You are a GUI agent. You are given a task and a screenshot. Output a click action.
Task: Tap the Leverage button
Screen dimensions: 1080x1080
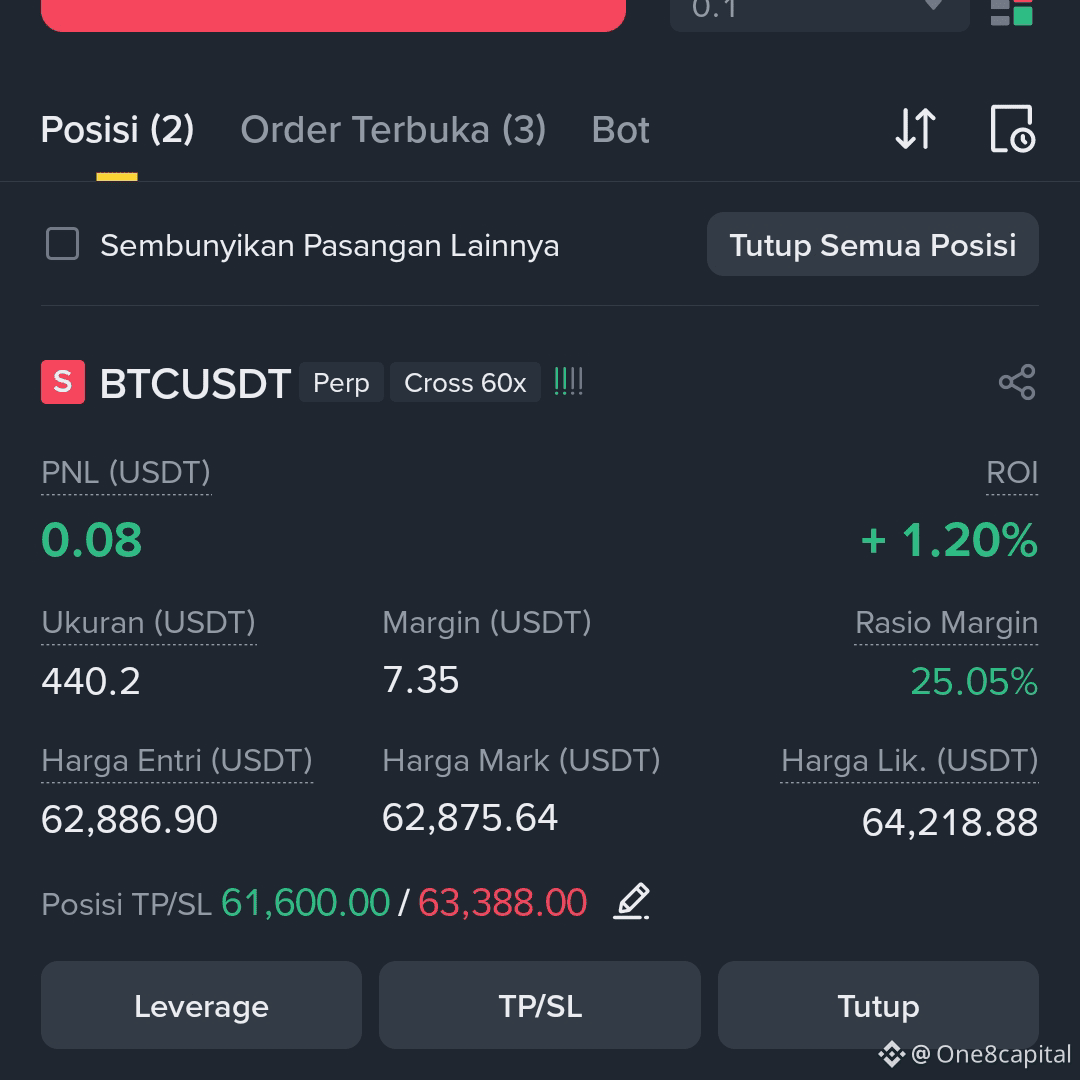[201, 1006]
